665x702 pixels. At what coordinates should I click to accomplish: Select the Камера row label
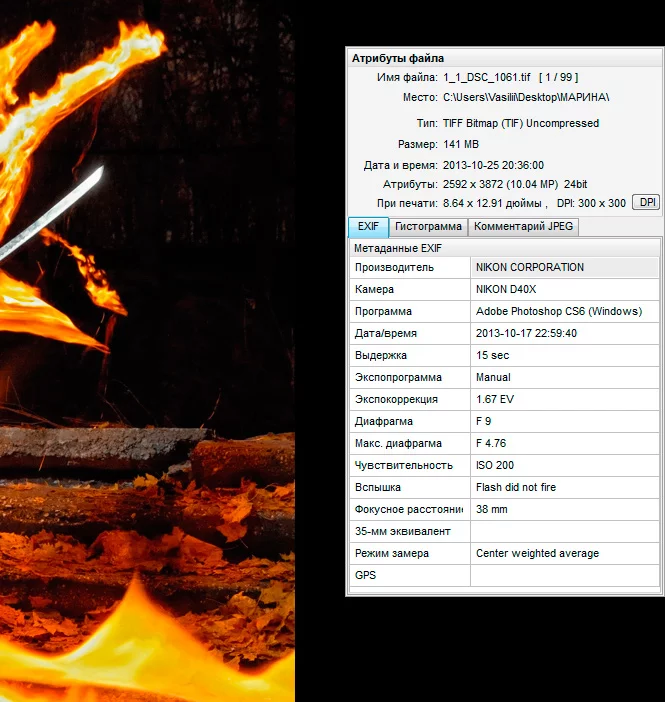click(409, 290)
